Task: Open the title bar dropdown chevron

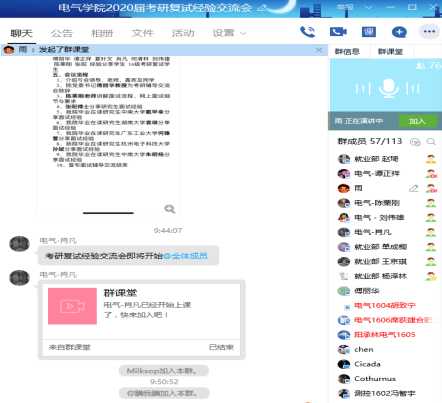Action: pos(368,7)
